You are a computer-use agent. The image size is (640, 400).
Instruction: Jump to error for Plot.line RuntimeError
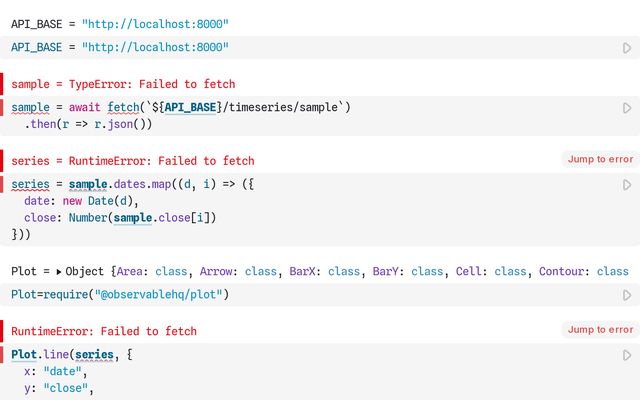click(600, 329)
